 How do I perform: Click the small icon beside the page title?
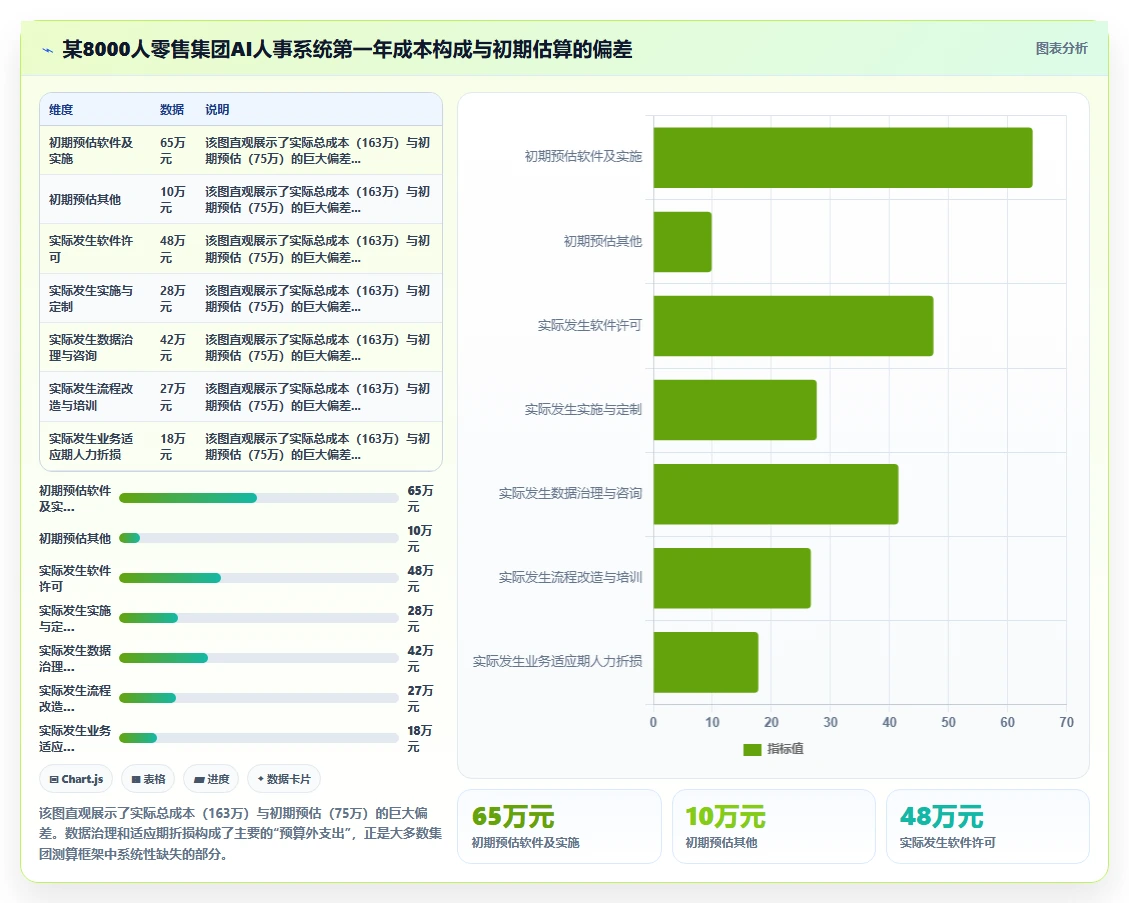tap(48, 50)
